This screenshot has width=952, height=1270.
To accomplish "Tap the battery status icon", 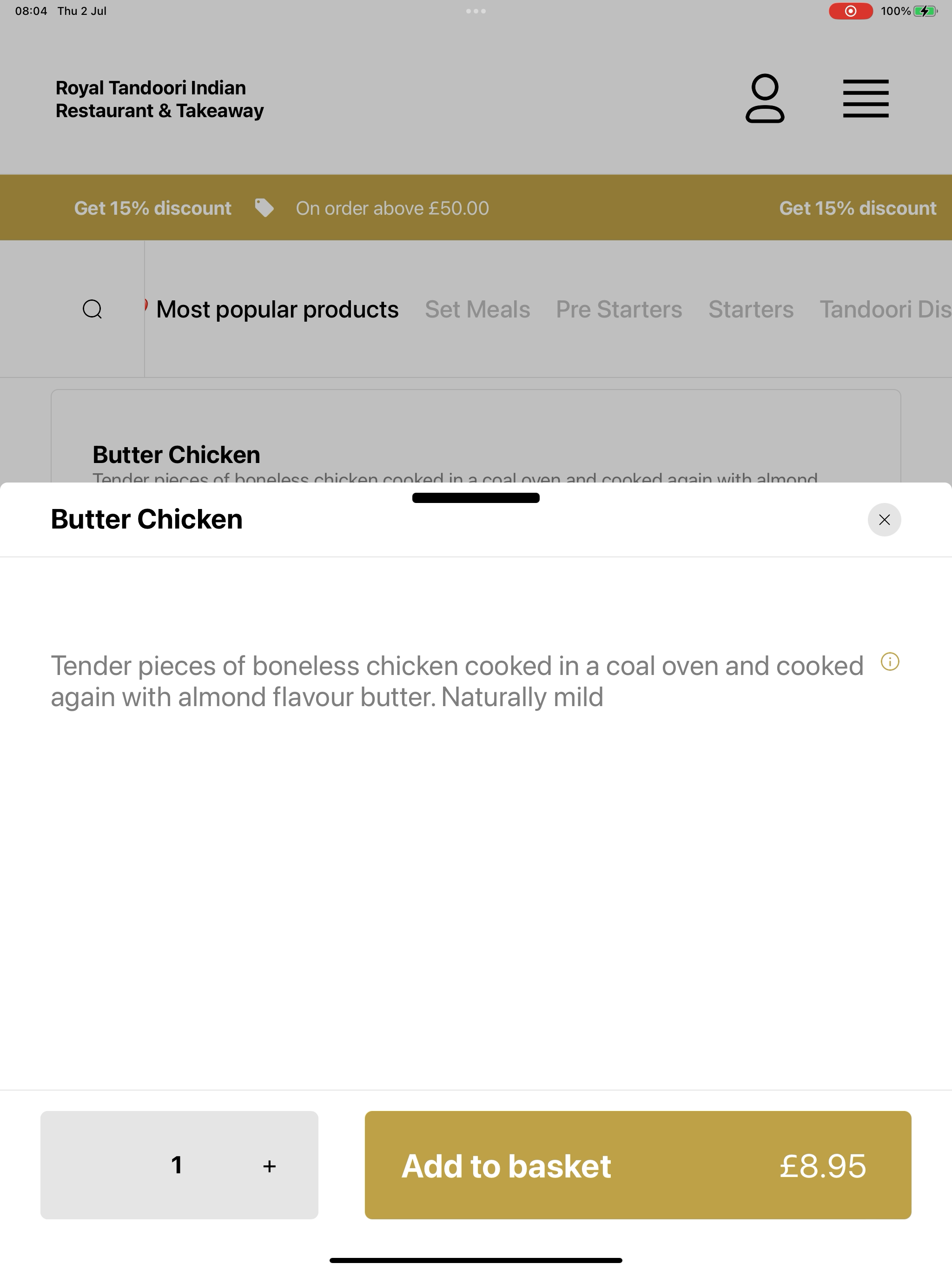I will (925, 11).
